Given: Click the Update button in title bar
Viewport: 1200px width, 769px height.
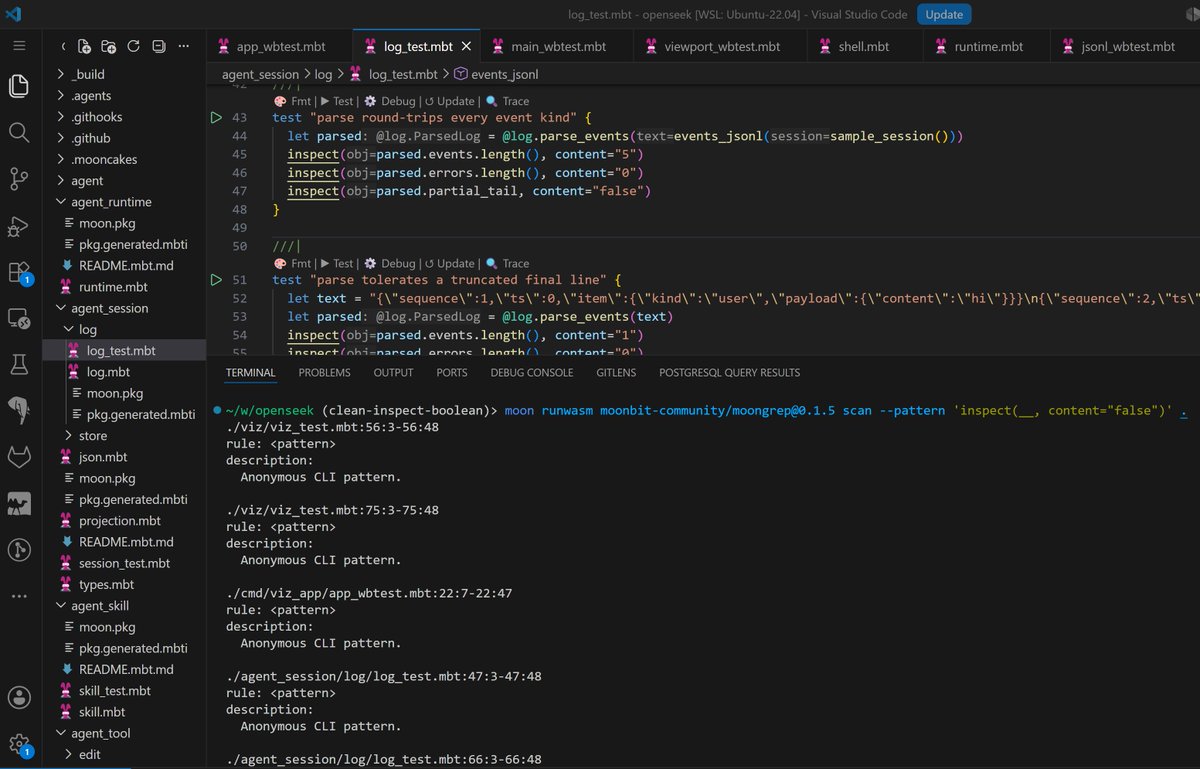Looking at the screenshot, I should (943, 15).
